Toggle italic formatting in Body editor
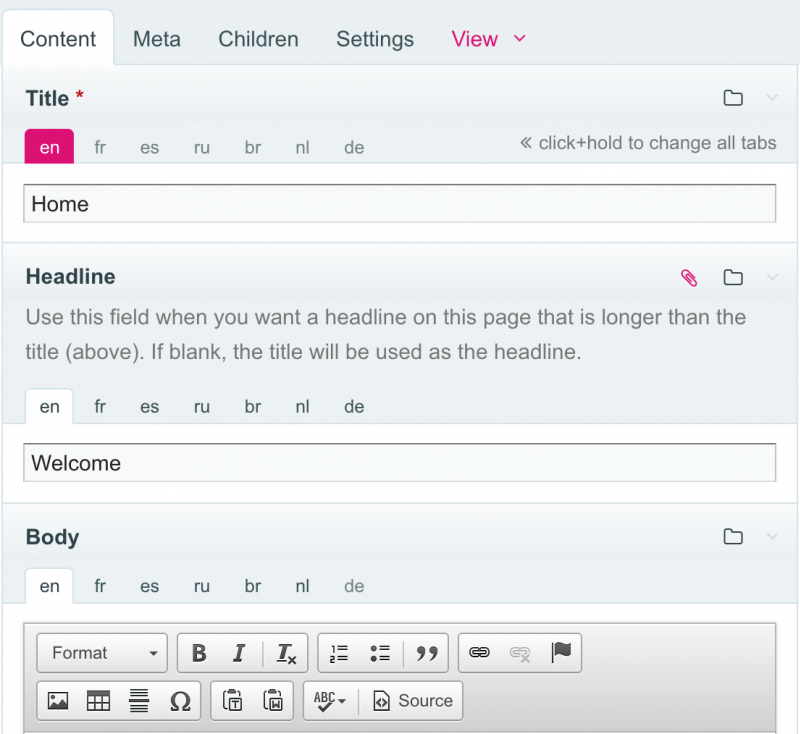The height and width of the screenshot is (734, 800). click(239, 653)
